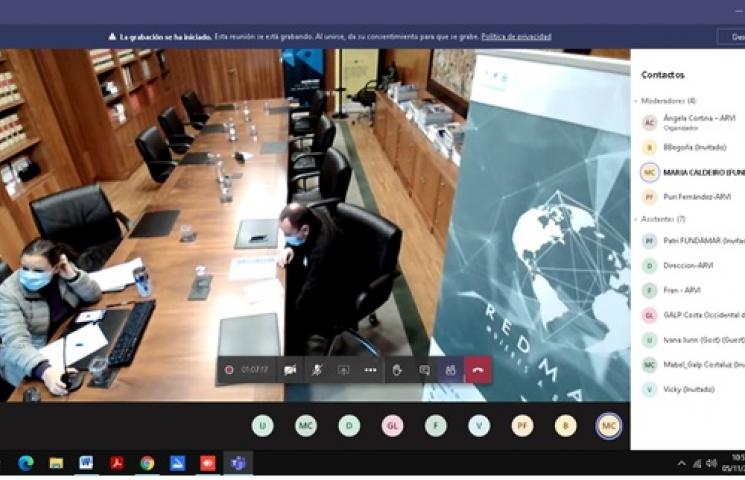Viewport: 745px width, 480px height.
Task: Raise your hand in the meeting
Action: [x=397, y=370]
